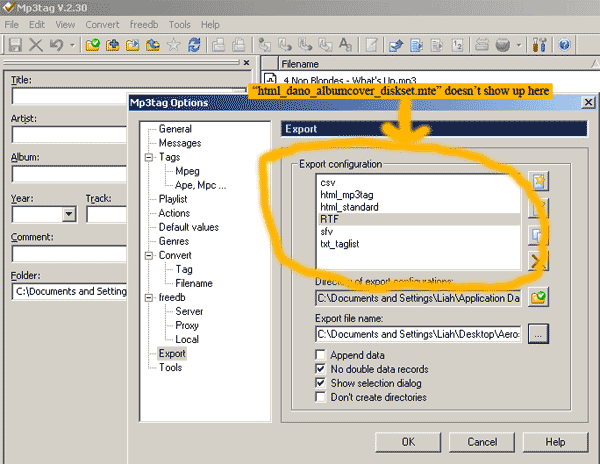
Task: Click the Filename column header
Action: click(438, 64)
